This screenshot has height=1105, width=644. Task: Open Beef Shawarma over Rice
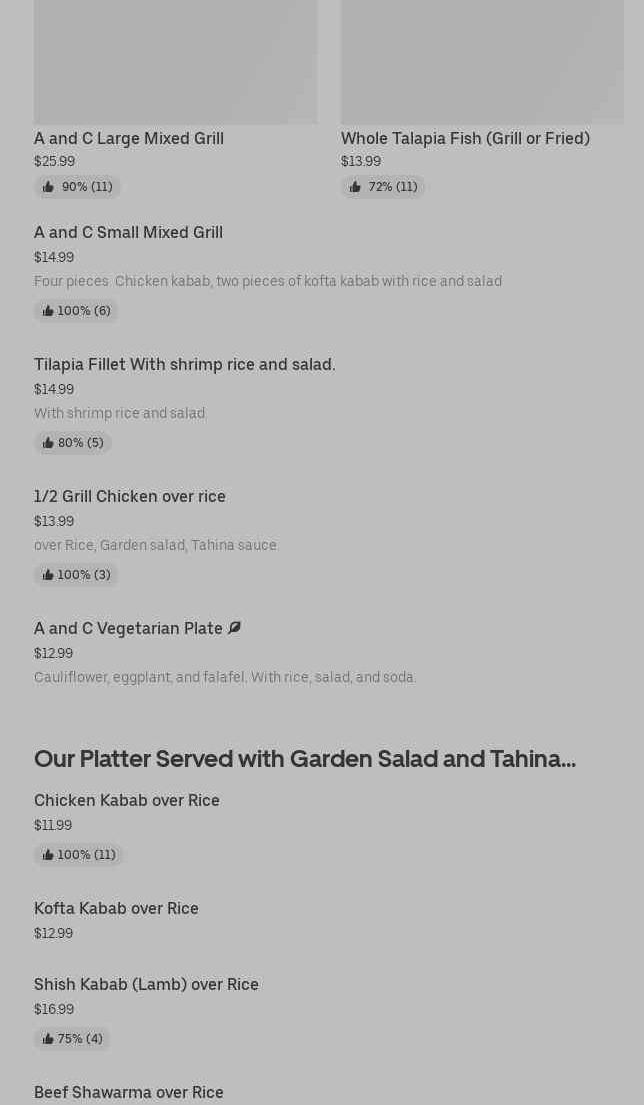(129, 1092)
